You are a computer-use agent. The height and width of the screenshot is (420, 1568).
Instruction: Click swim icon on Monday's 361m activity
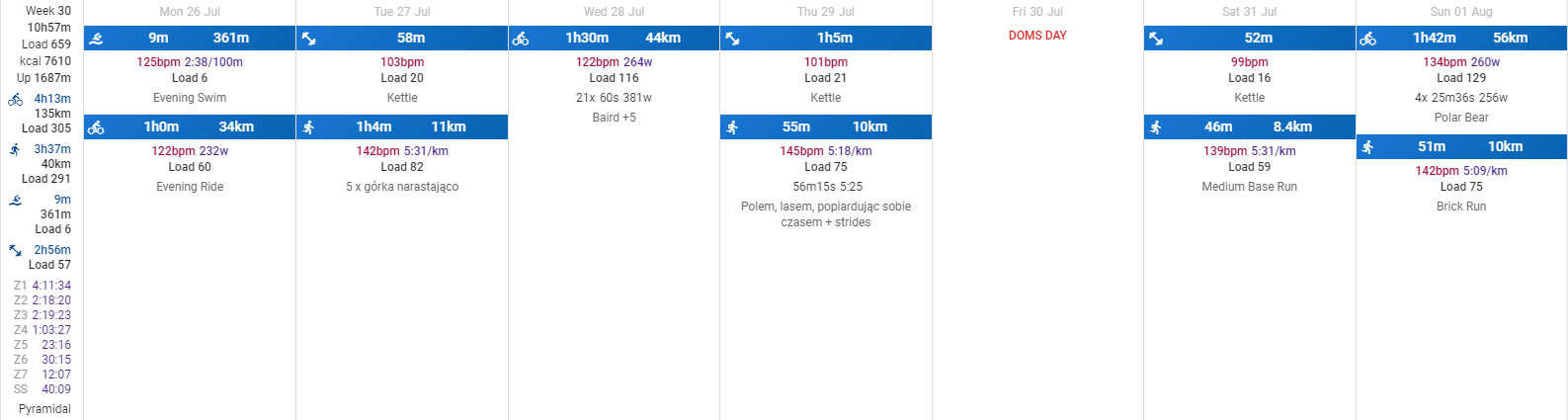coord(96,39)
